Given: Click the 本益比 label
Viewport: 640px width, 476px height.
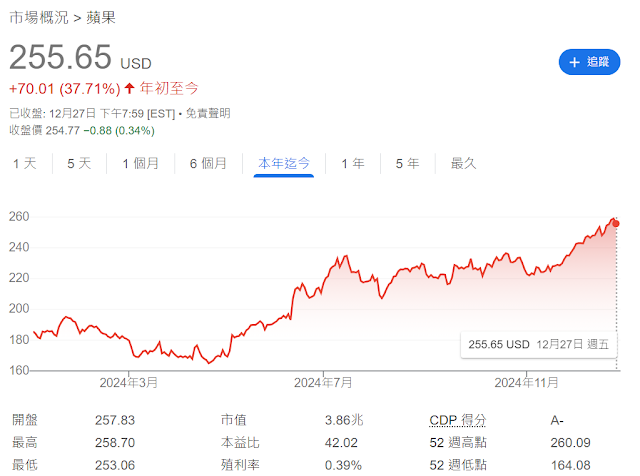Looking at the screenshot, I should [240, 443].
